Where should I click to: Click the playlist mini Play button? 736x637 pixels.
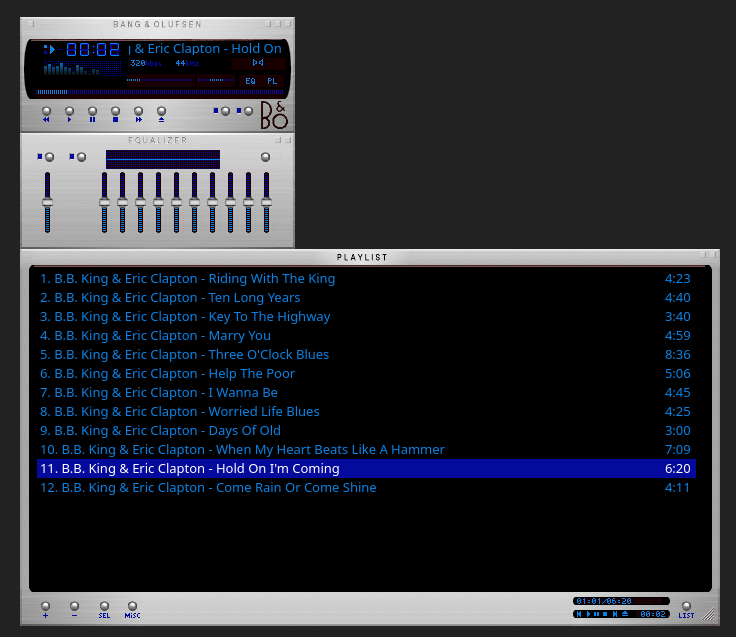[588, 614]
